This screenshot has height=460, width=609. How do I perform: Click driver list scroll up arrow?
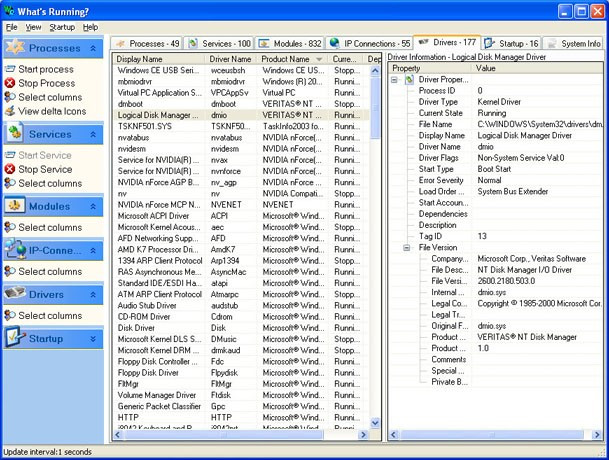(375, 71)
